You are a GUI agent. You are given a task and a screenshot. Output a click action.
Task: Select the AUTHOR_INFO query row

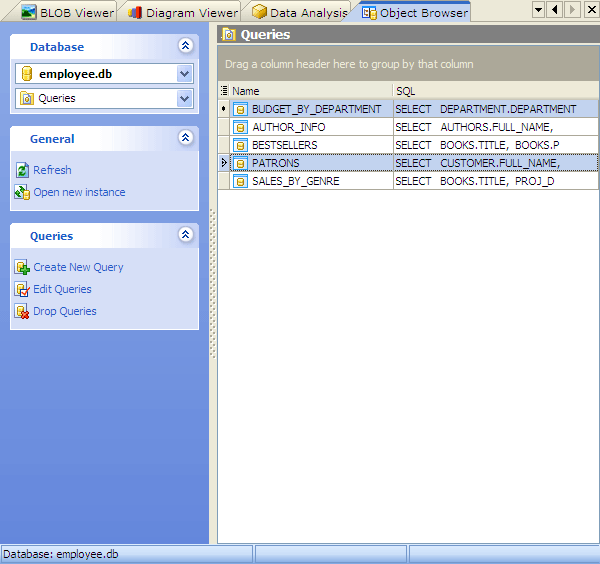click(x=408, y=127)
